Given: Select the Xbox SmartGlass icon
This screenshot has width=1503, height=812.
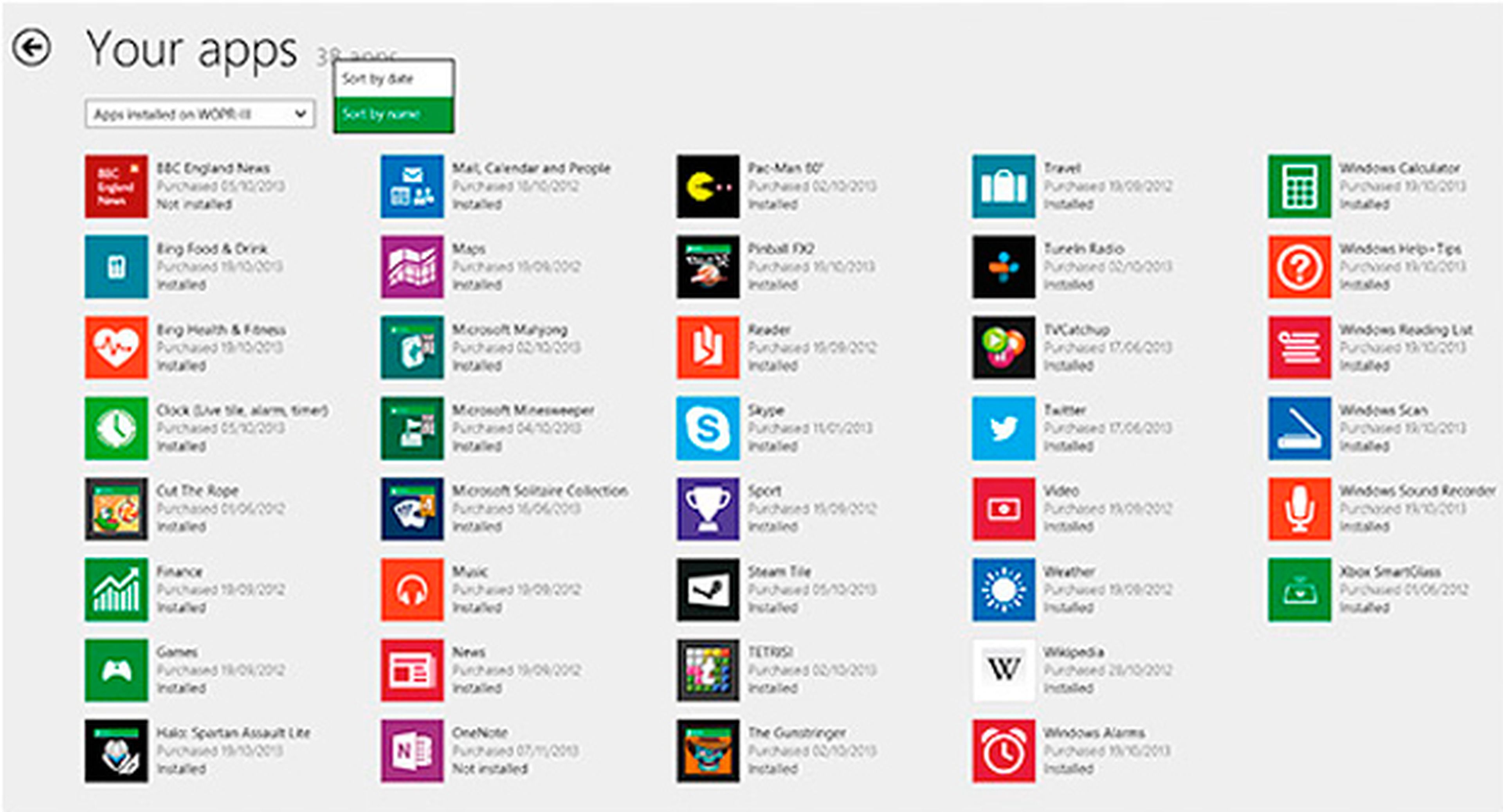Looking at the screenshot, I should tap(1299, 590).
